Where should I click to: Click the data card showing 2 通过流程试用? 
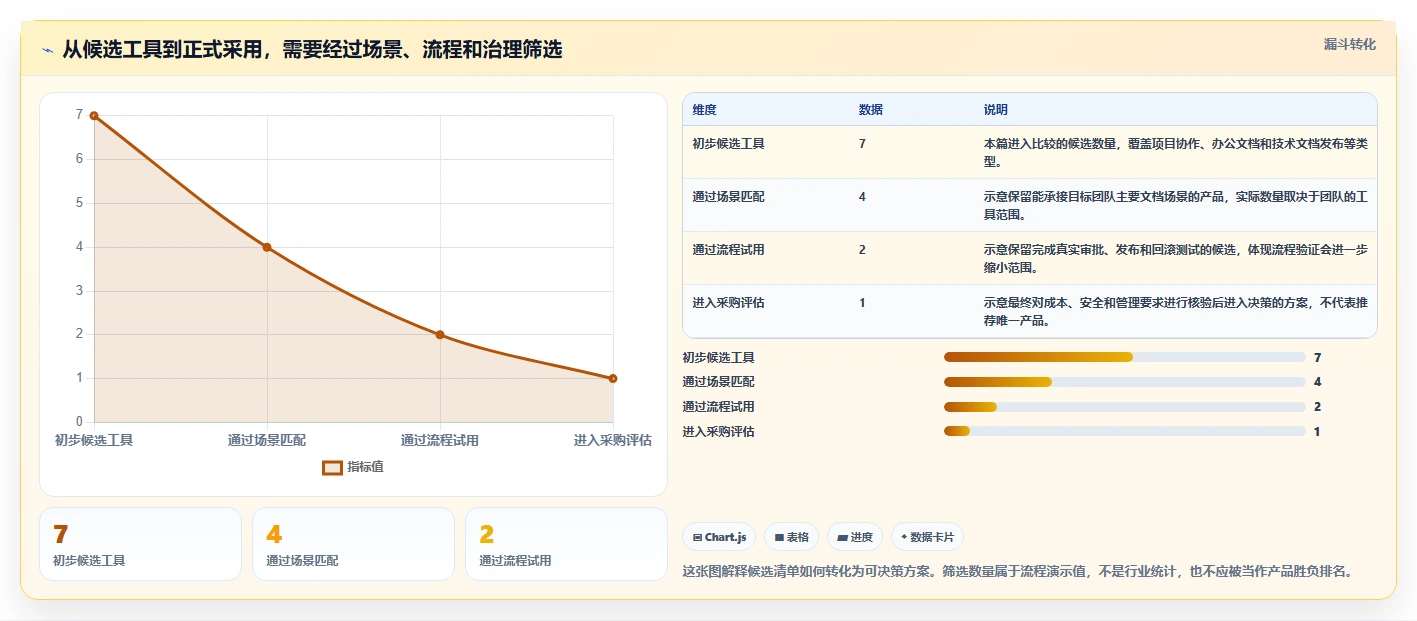point(566,544)
